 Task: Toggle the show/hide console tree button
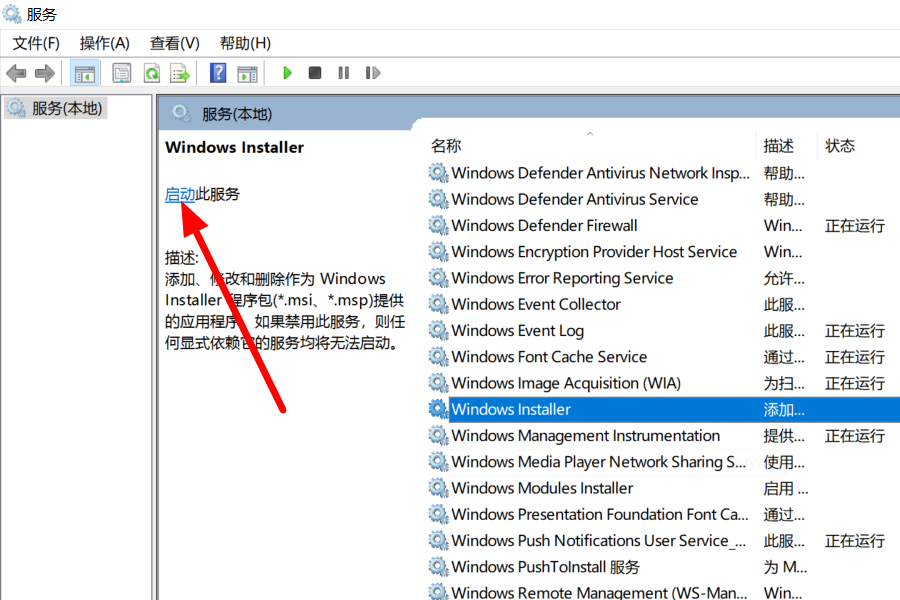85,73
